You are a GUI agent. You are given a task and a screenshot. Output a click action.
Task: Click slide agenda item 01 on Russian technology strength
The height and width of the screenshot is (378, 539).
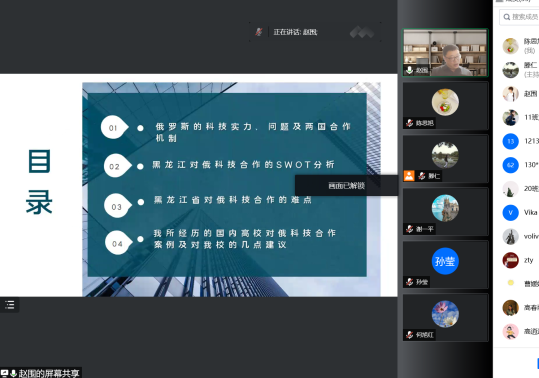pyautogui.click(x=253, y=132)
